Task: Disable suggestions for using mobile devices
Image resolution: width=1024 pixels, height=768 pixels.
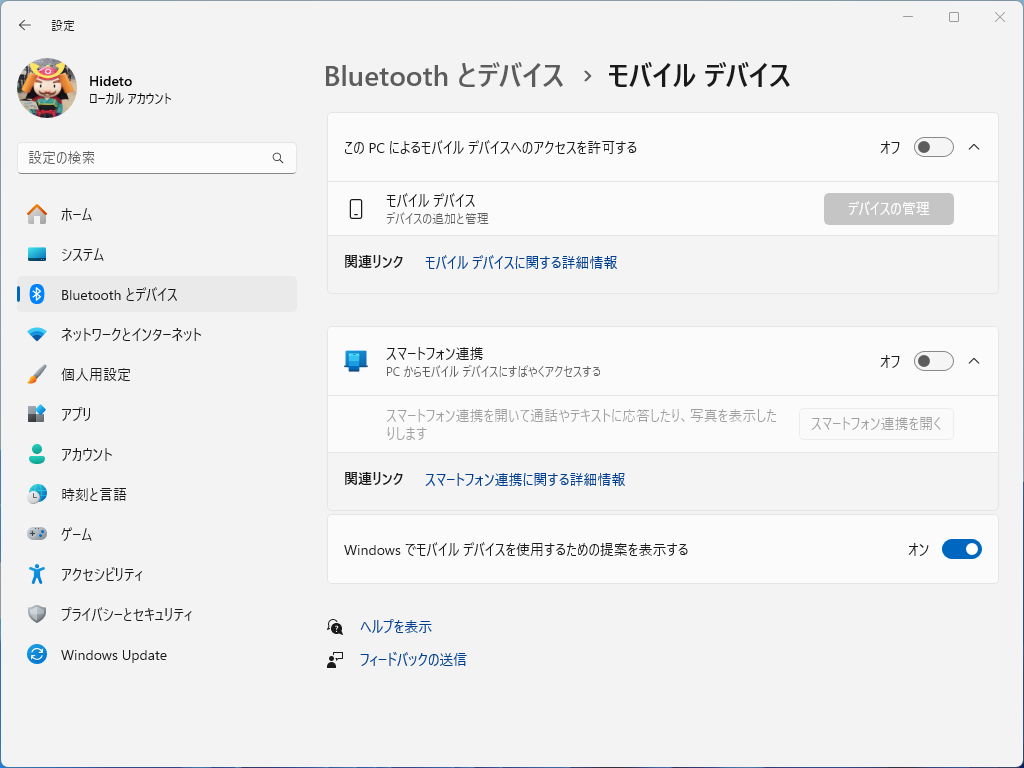Action: click(961, 548)
